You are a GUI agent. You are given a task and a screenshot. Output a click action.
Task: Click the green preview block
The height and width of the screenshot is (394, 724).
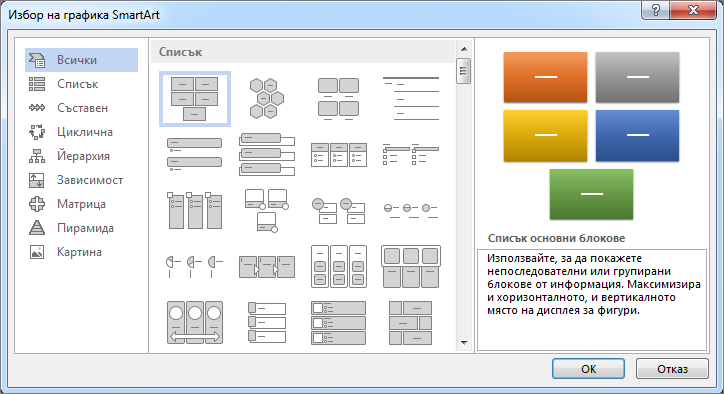[591, 194]
